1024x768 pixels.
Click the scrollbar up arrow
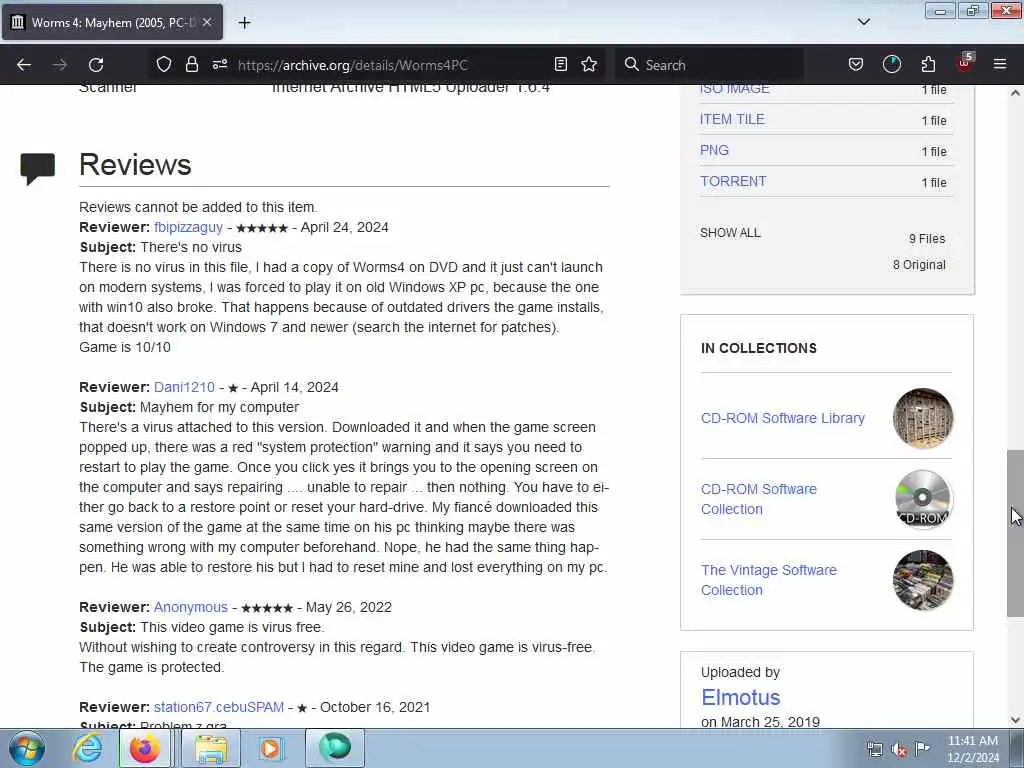1015,93
